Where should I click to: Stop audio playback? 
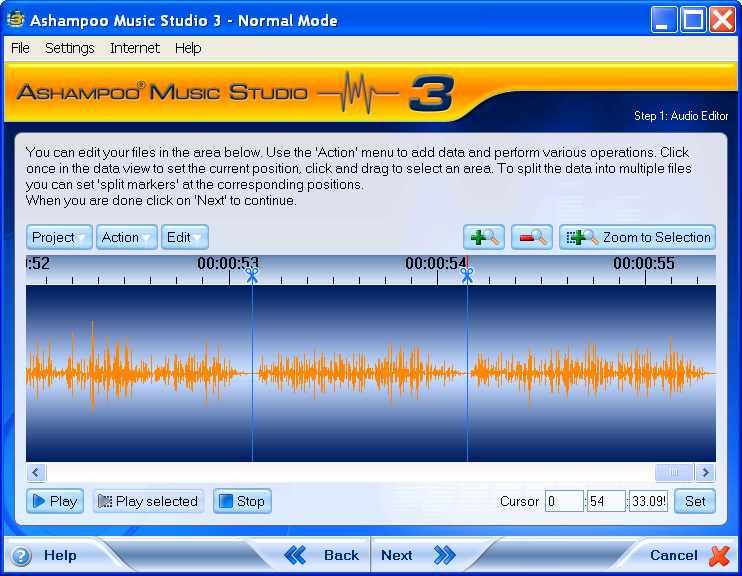pos(242,501)
